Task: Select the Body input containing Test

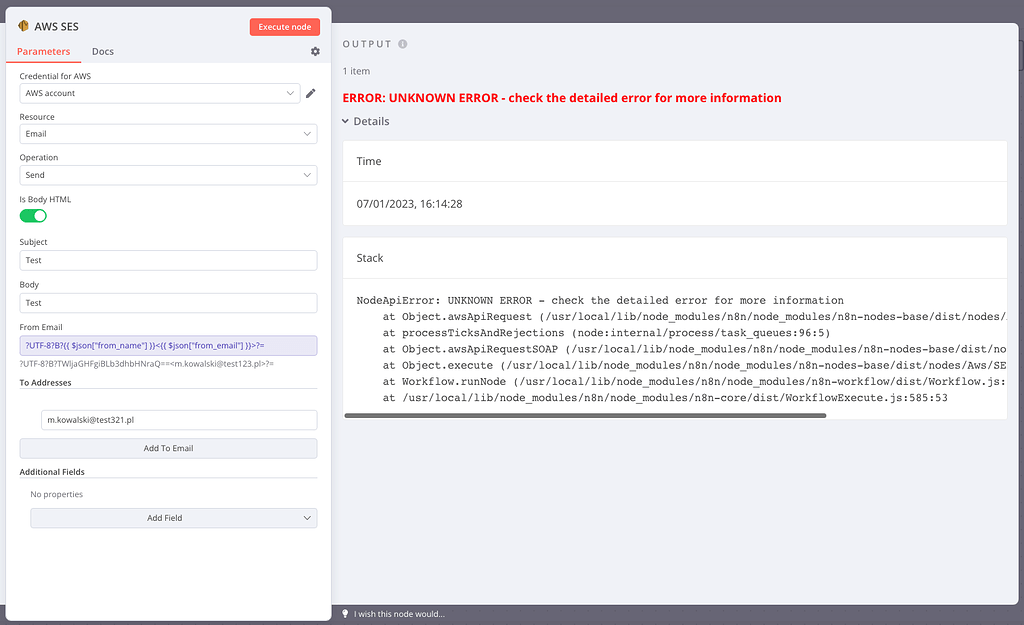Action: click(x=167, y=302)
